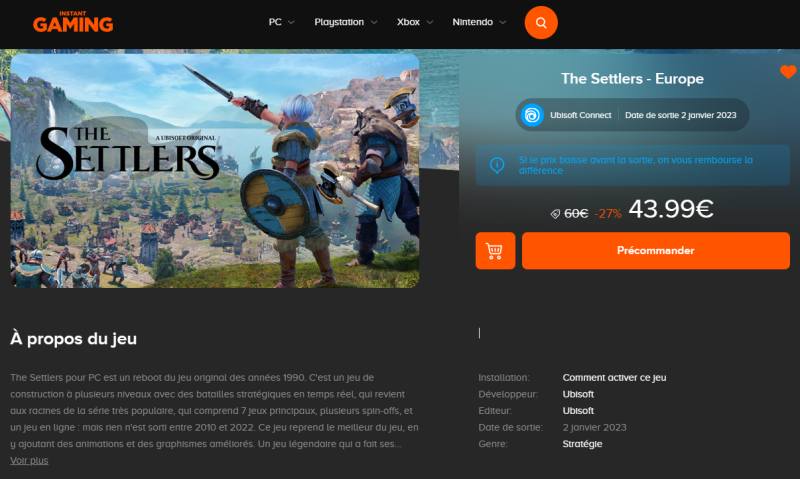This screenshot has height=479, width=800.
Task: Click the Ubisoft Connect swirl icon
Action: point(532,115)
